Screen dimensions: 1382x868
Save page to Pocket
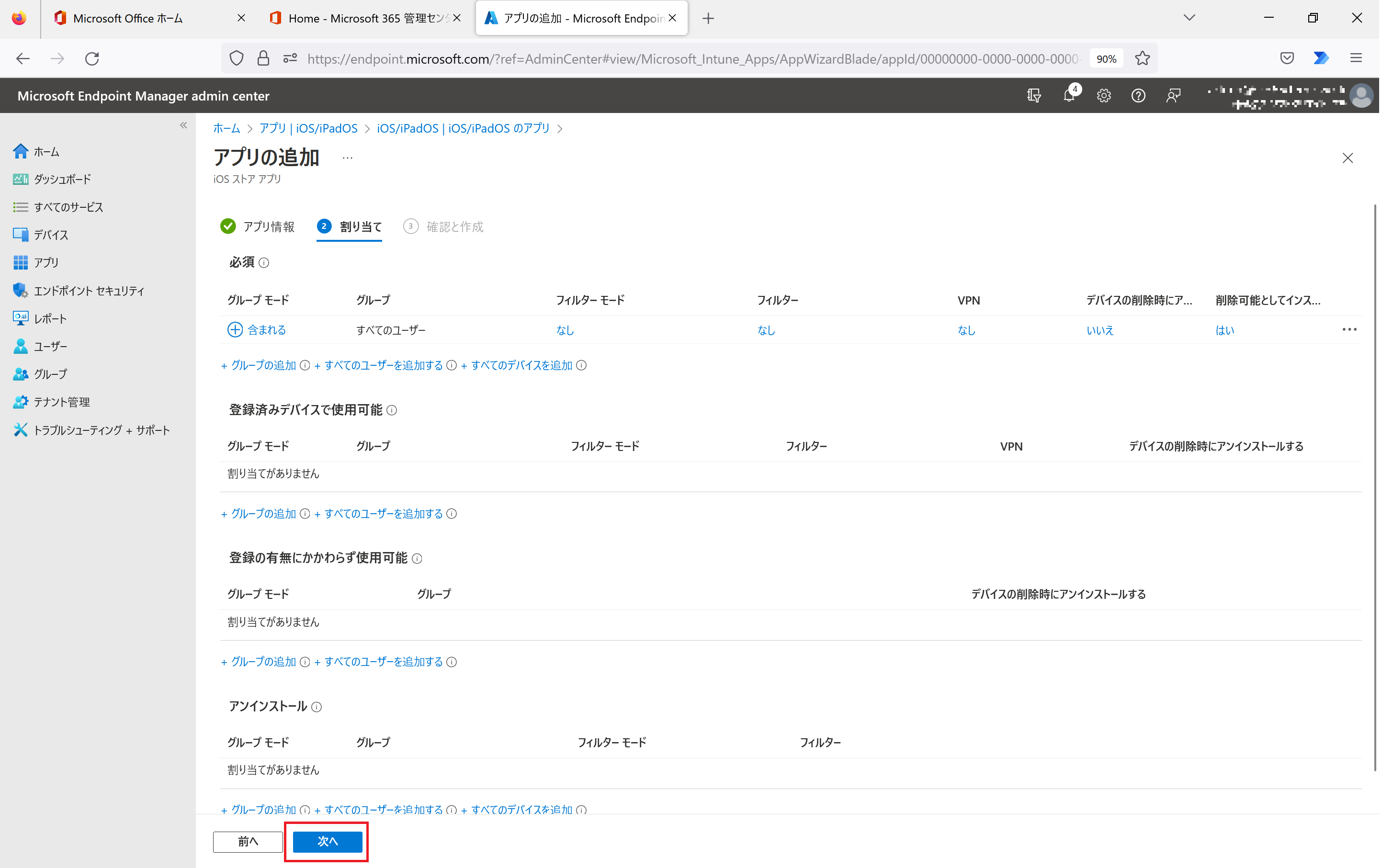tap(1287, 58)
